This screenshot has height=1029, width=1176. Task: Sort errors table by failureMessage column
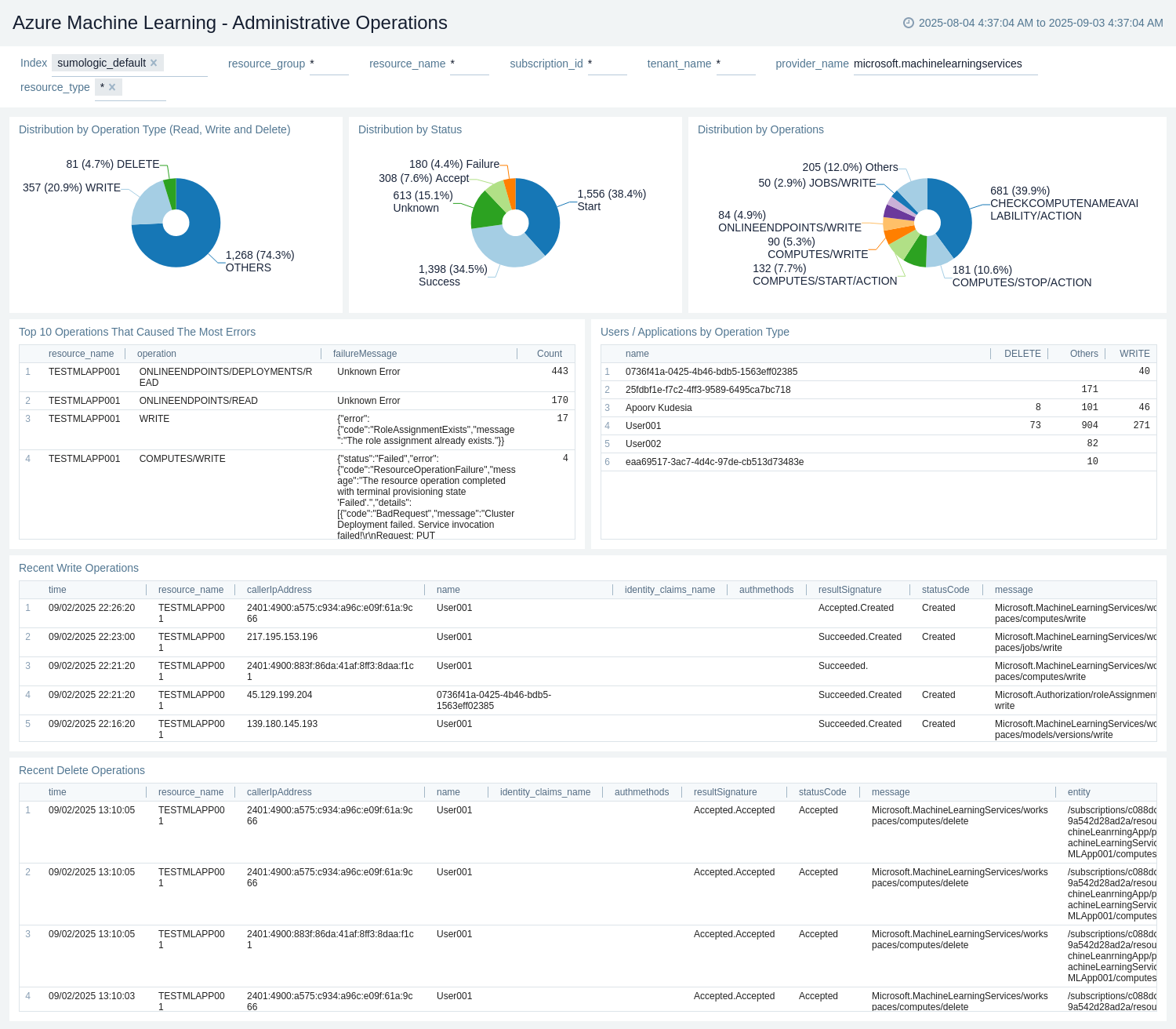[x=365, y=354]
